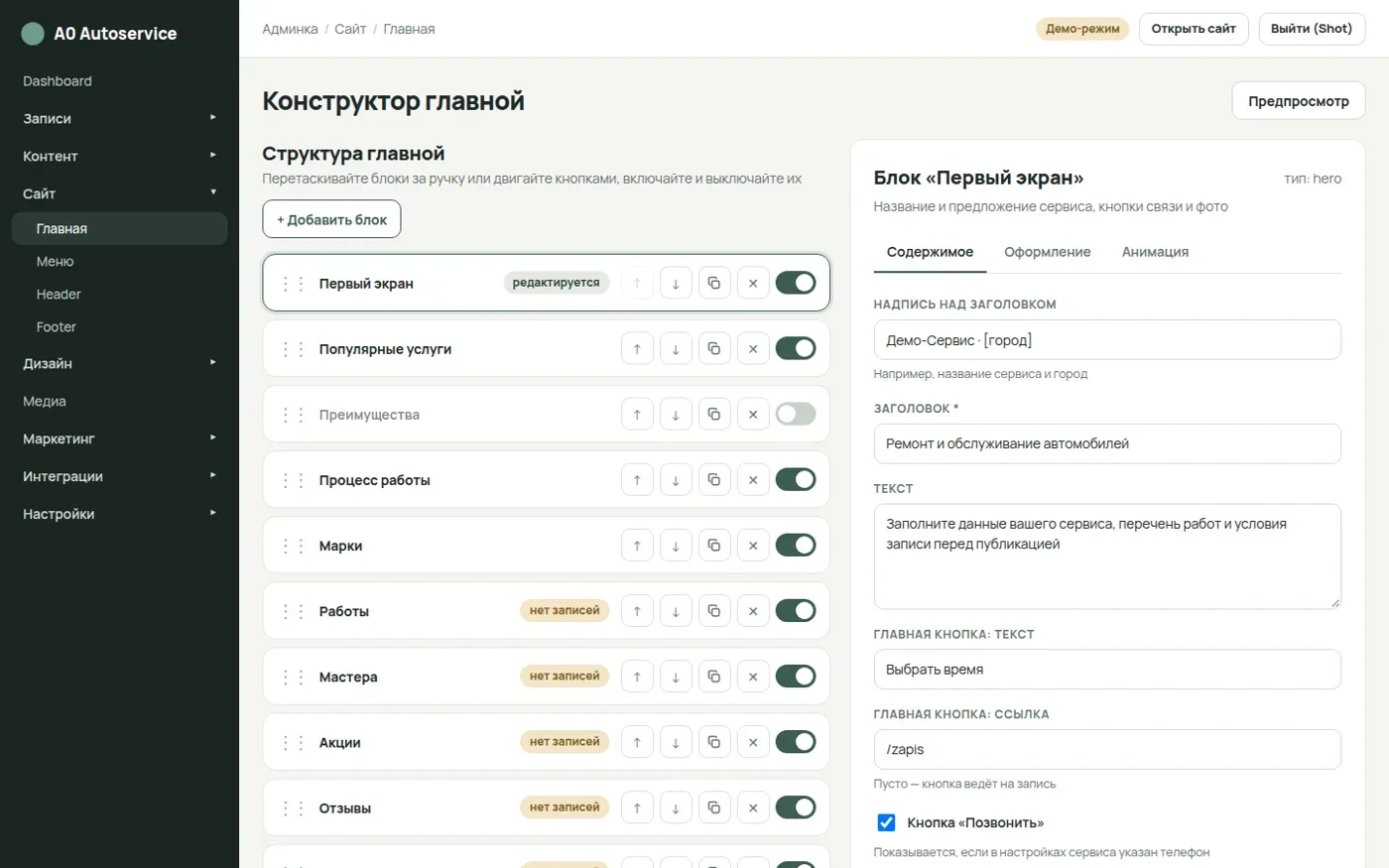This screenshot has height=868, width=1389.
Task: Disable the «Первый экран» block toggle
Action: 796,283
